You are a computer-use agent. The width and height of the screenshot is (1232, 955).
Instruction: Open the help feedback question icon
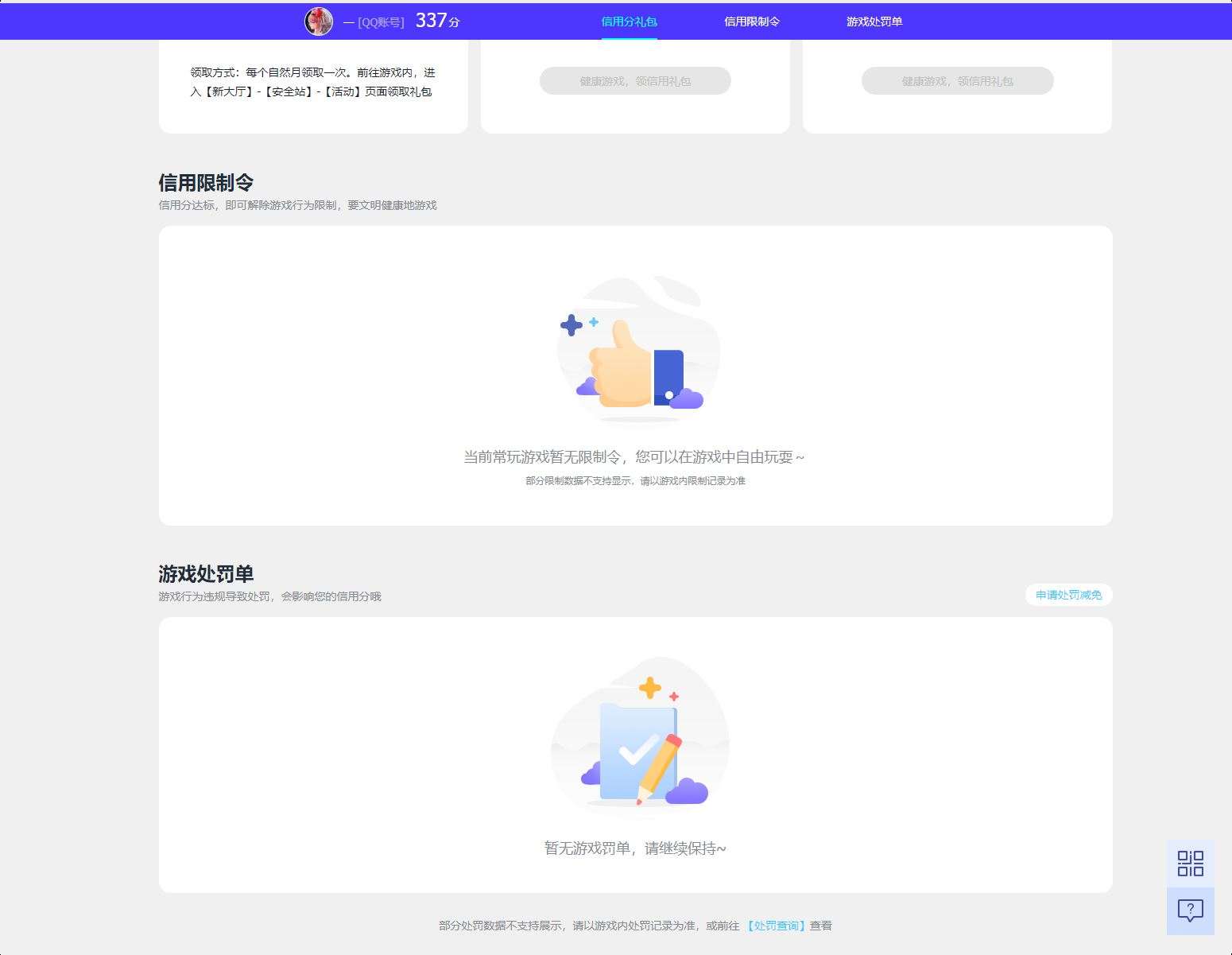pos(1191,911)
